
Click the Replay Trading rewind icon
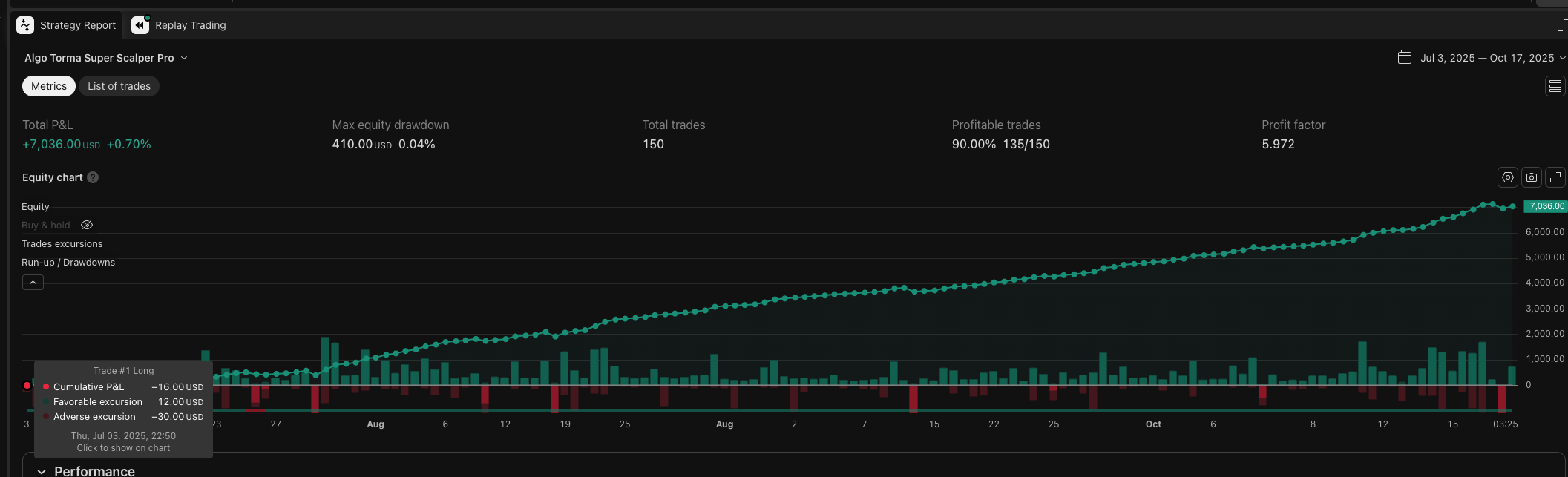click(x=140, y=25)
